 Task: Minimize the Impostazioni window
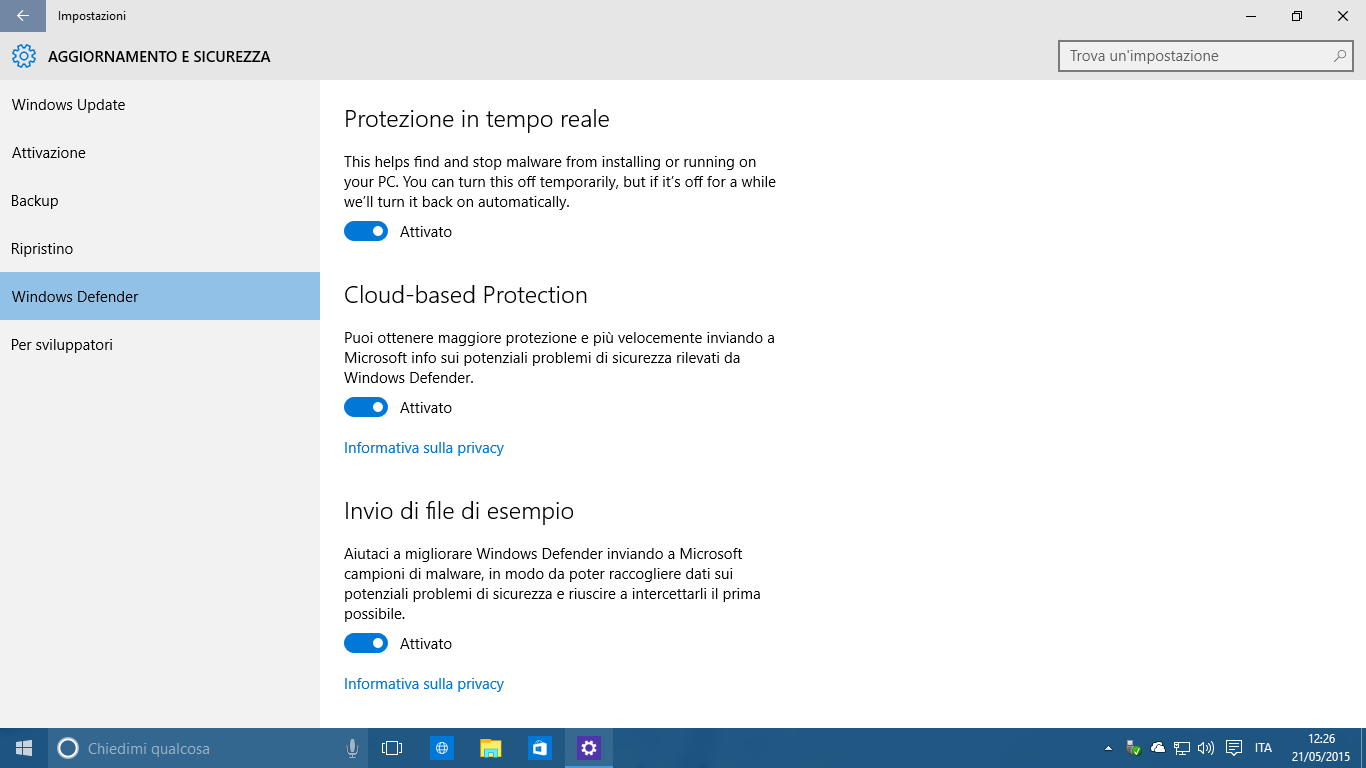[1251, 16]
